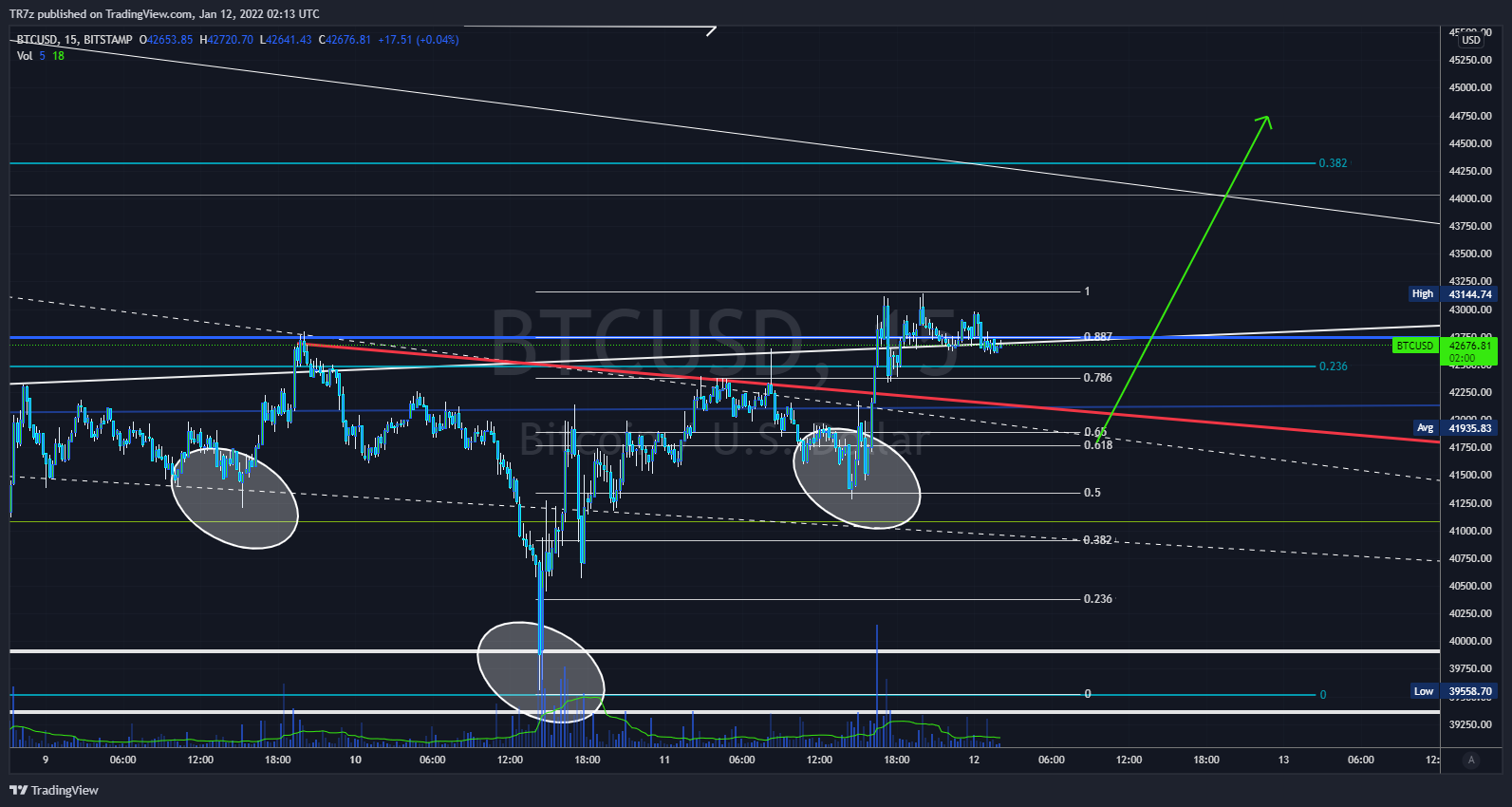This screenshot has height=807, width=1512.
Task: Click the date label 11 on the time axis
Action: (664, 760)
